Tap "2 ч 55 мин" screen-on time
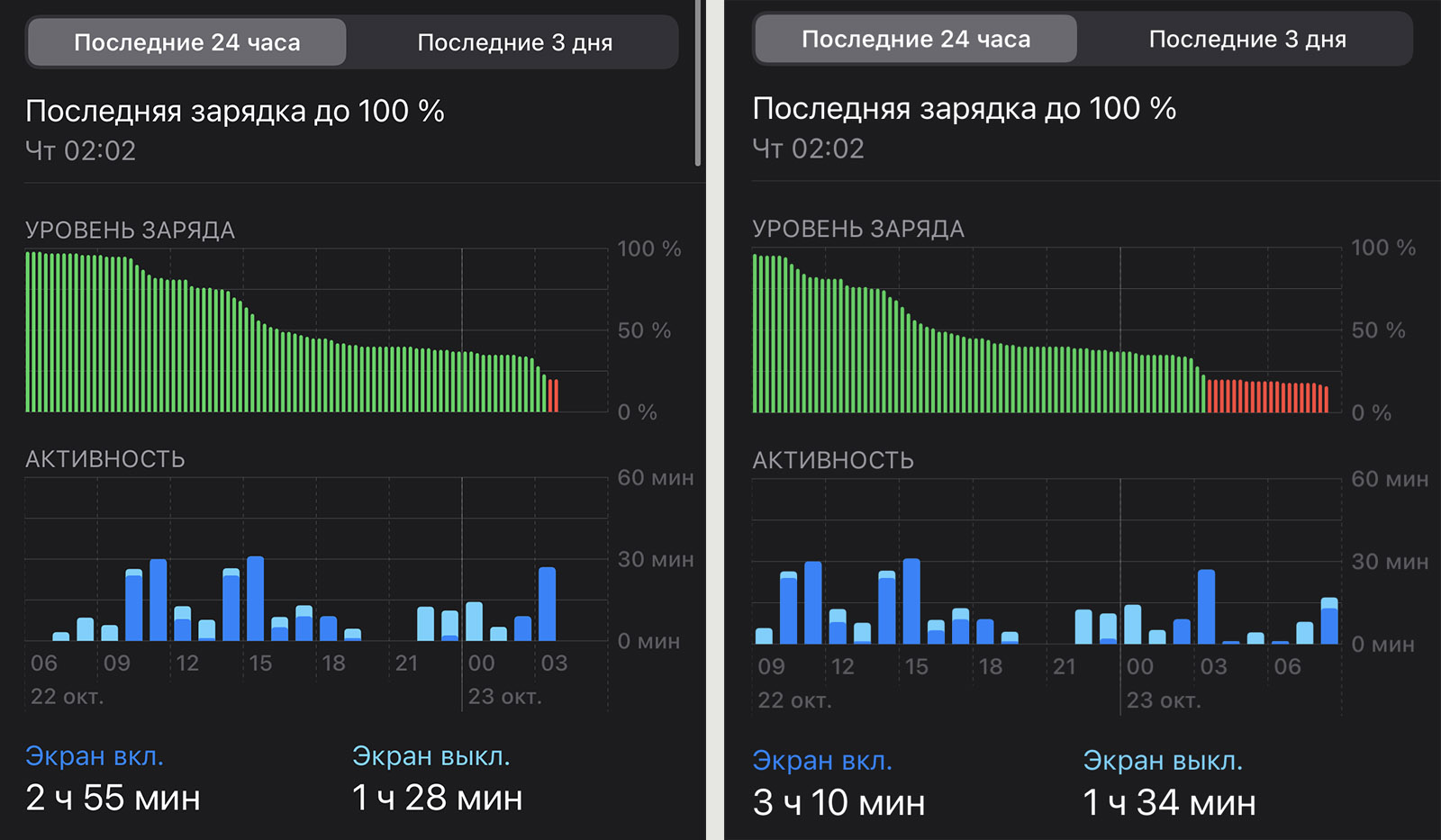This screenshot has height=840, width=1441. point(113,799)
